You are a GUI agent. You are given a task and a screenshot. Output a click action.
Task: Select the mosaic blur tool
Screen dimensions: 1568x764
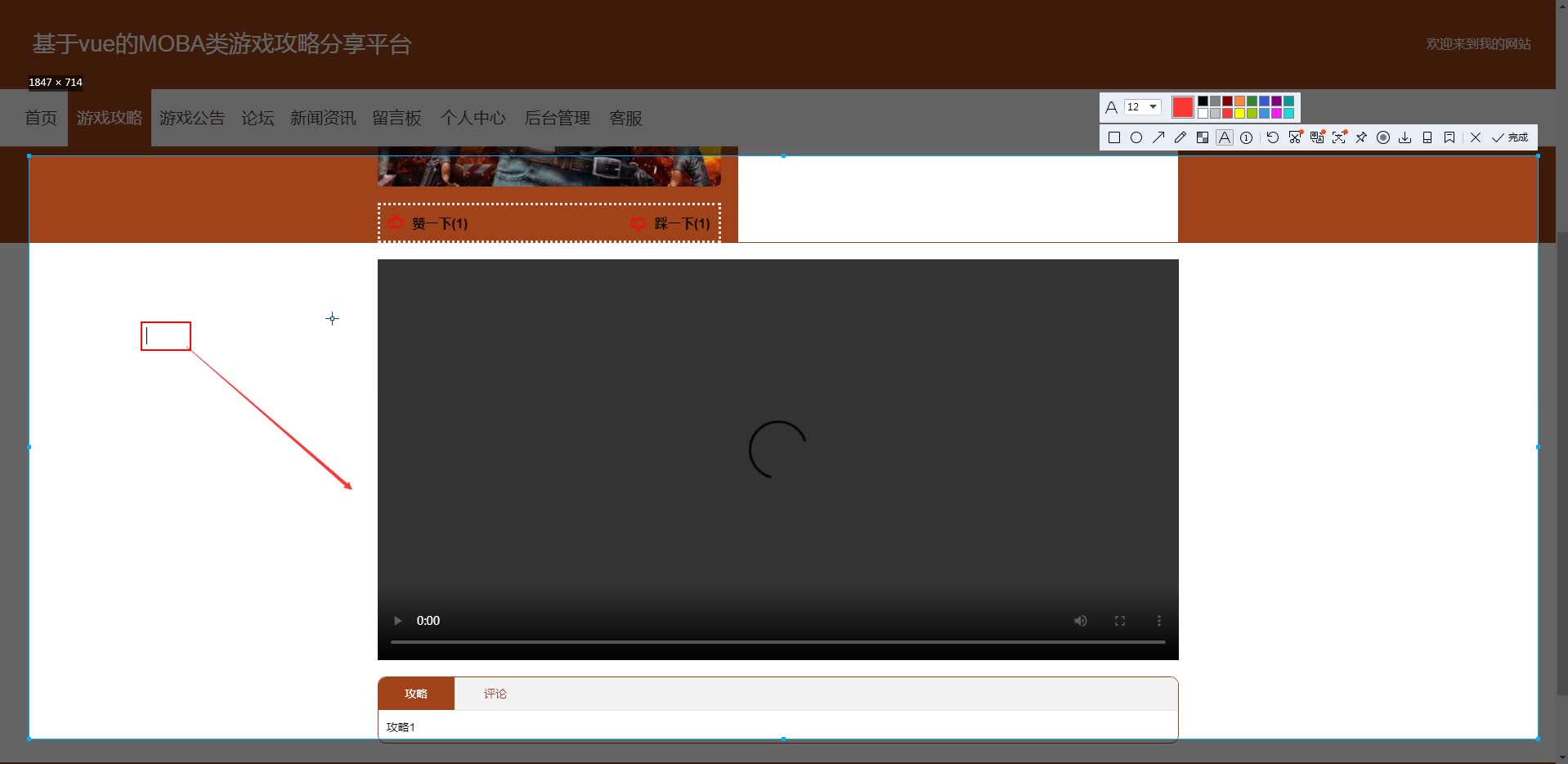click(x=1202, y=137)
